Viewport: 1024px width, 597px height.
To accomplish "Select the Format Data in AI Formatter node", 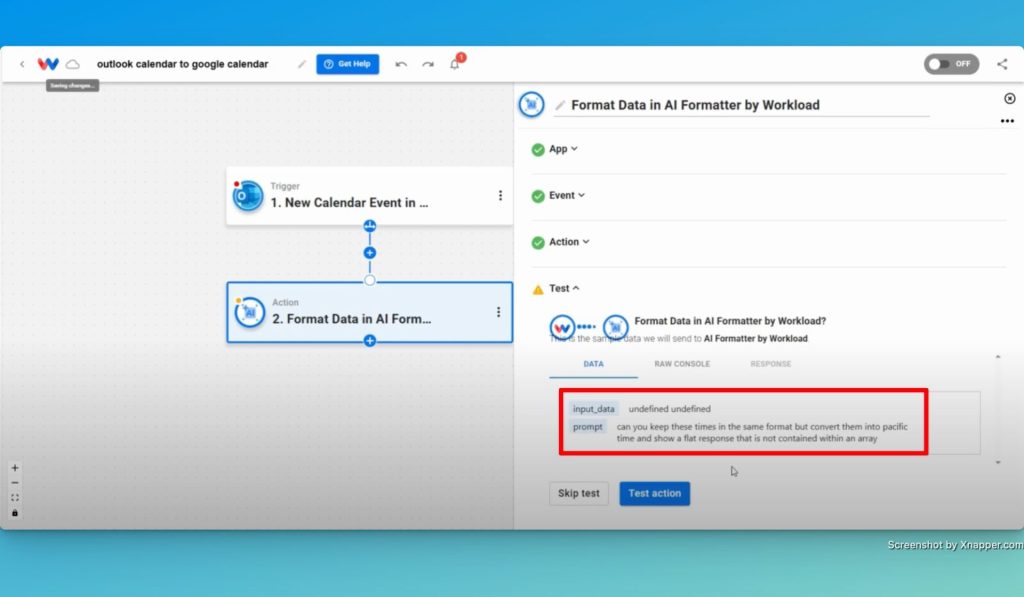I will tap(370, 312).
